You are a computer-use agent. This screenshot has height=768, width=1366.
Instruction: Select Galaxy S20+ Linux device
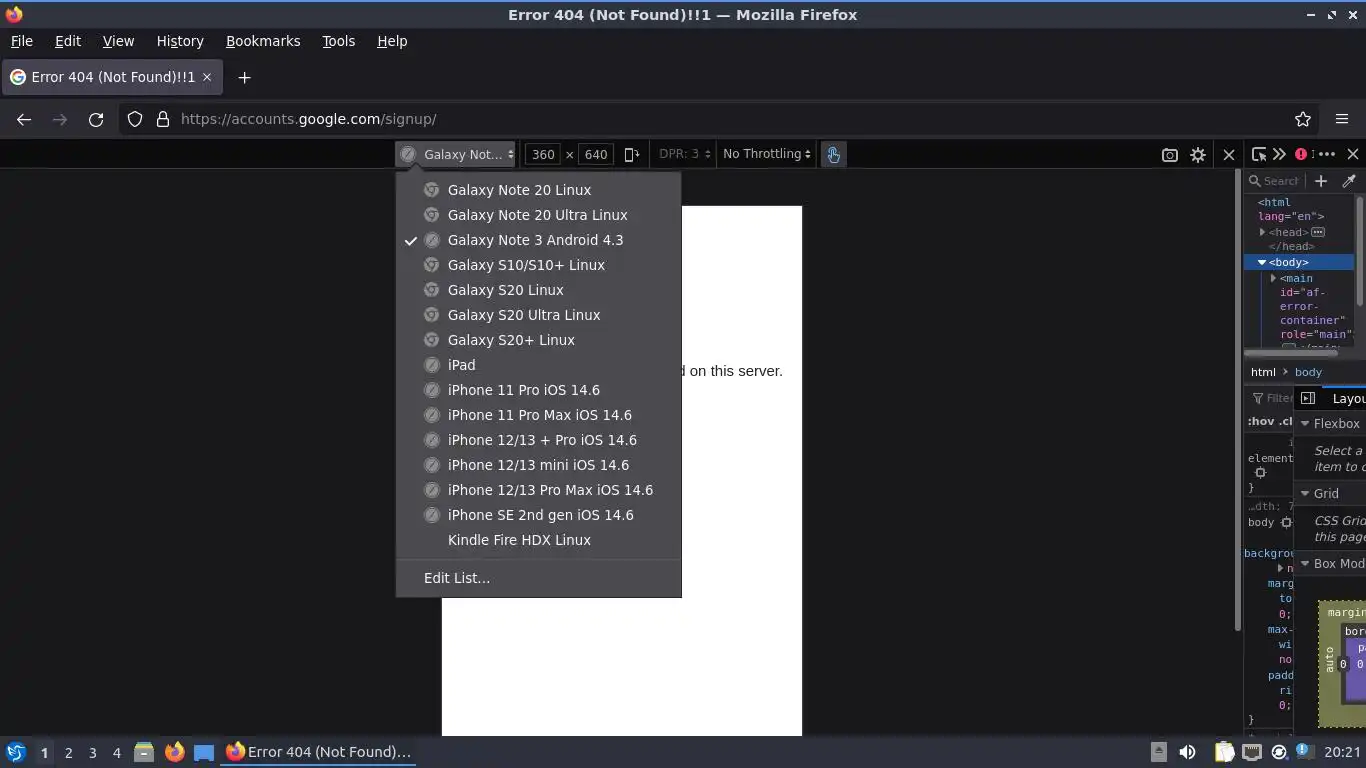click(x=538, y=340)
